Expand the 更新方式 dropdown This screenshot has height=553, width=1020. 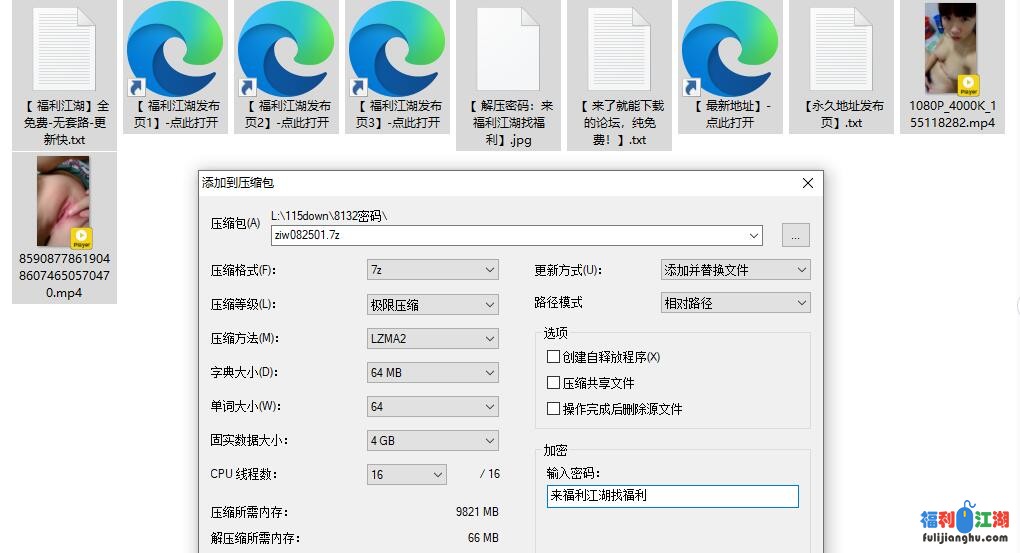click(x=735, y=270)
